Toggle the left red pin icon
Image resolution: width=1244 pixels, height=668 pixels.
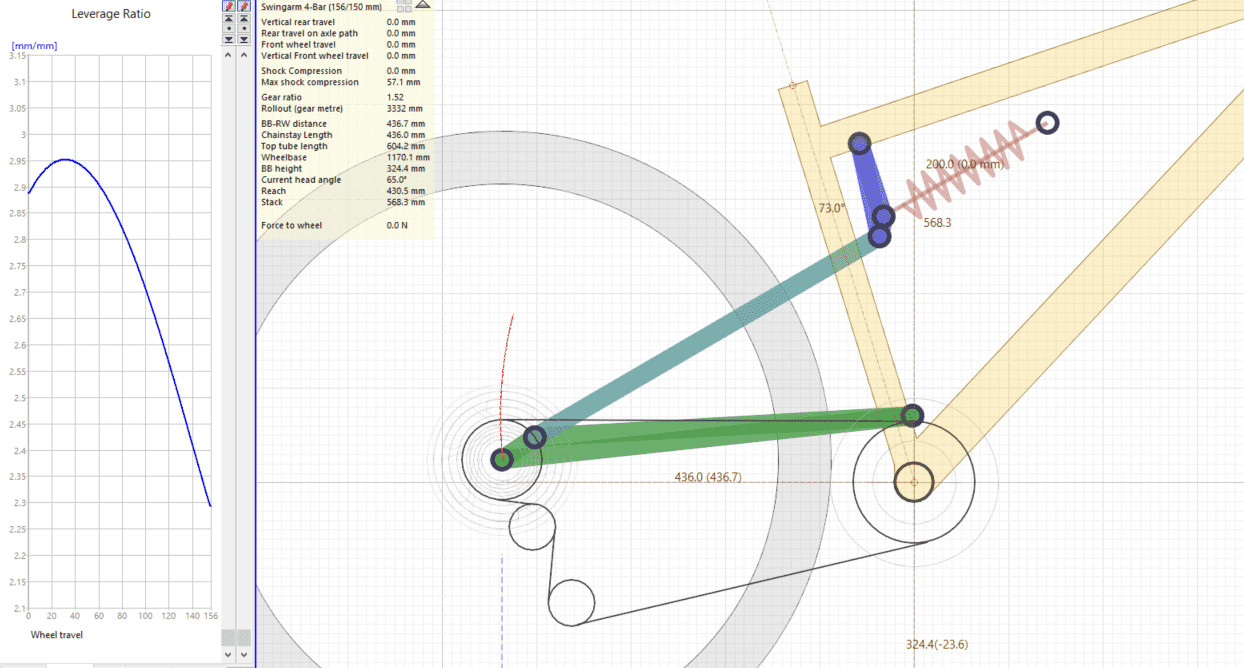228,6
